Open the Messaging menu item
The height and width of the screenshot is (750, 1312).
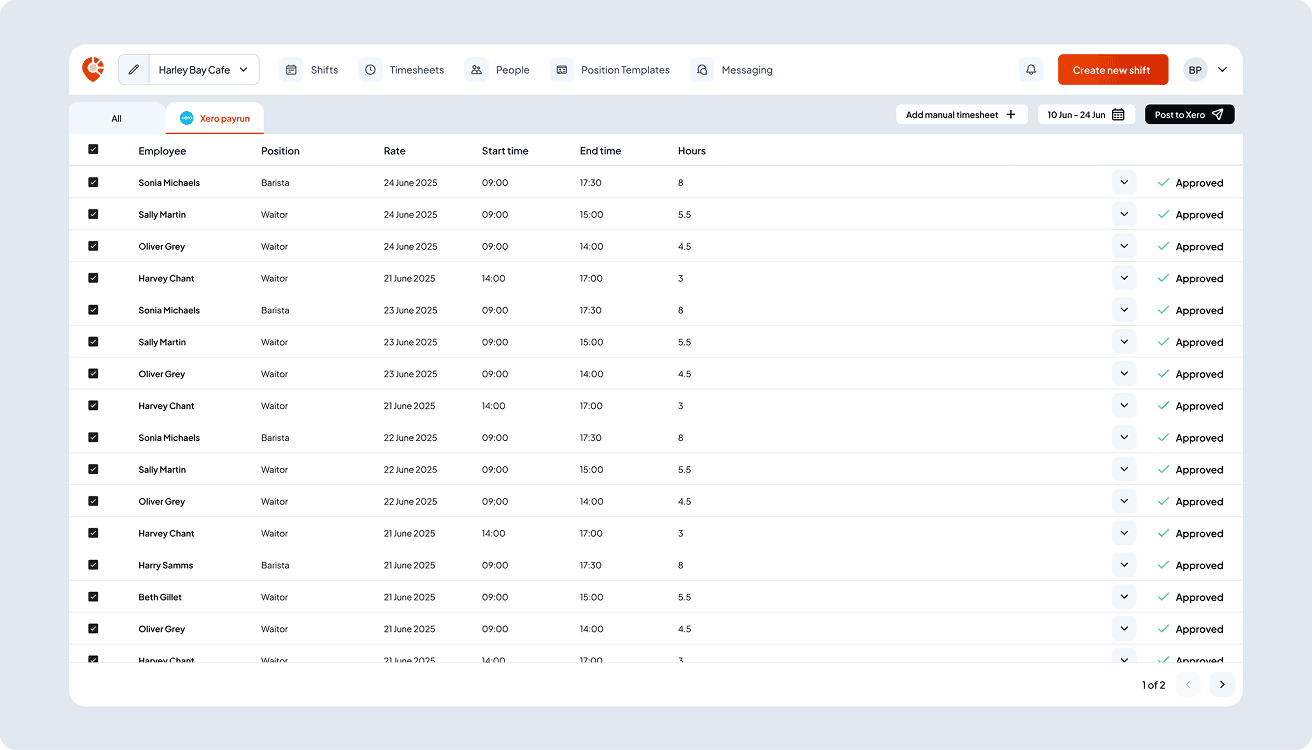pos(732,70)
